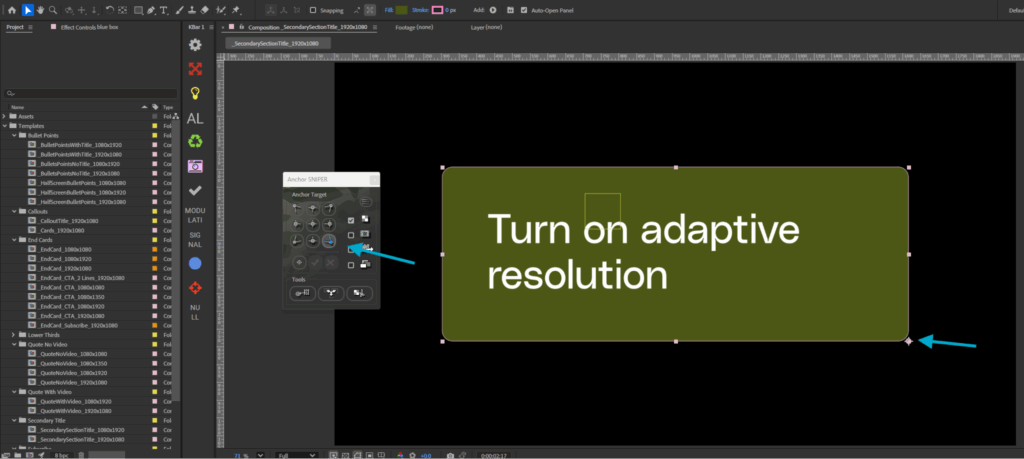Toggle the Snapping checkbox
The width and height of the screenshot is (1024, 459).
pos(313,10)
